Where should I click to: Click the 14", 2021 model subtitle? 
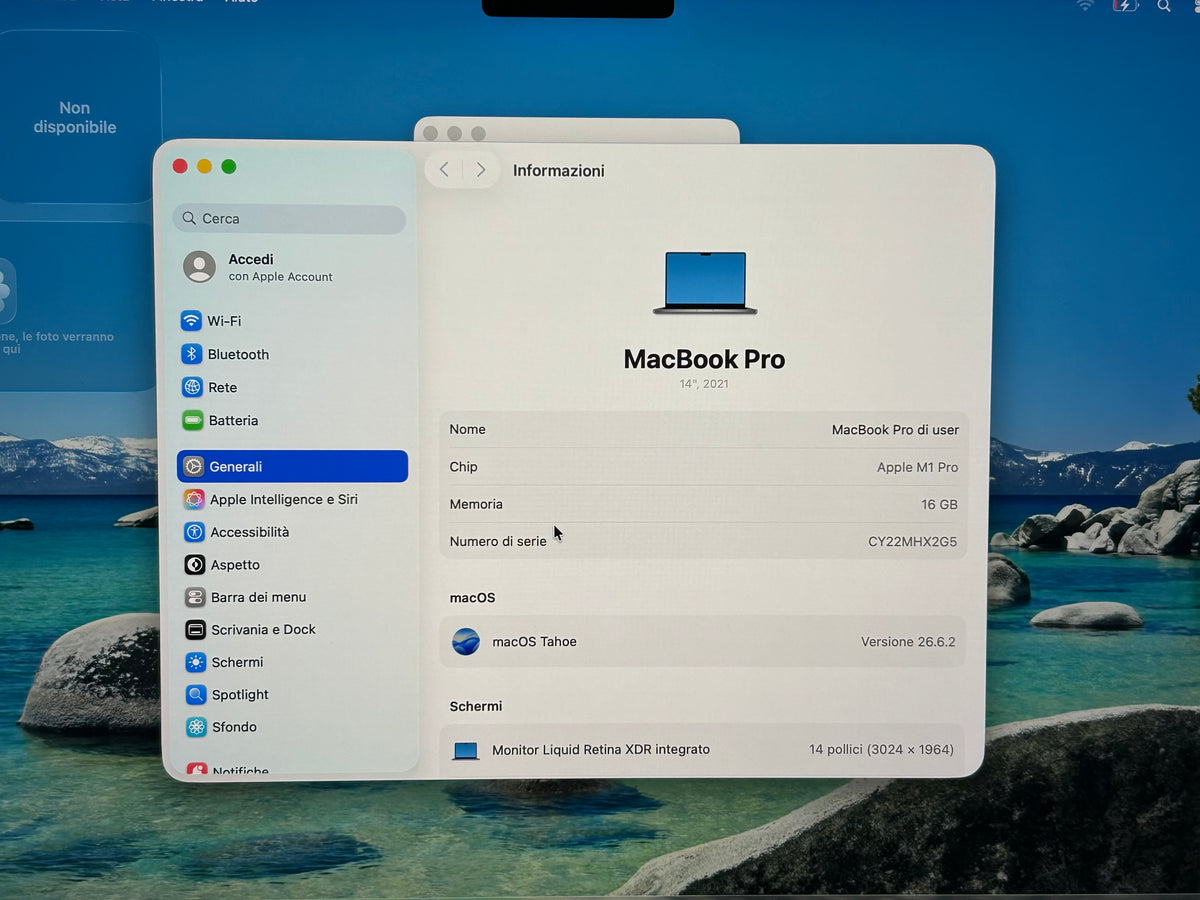click(x=704, y=384)
